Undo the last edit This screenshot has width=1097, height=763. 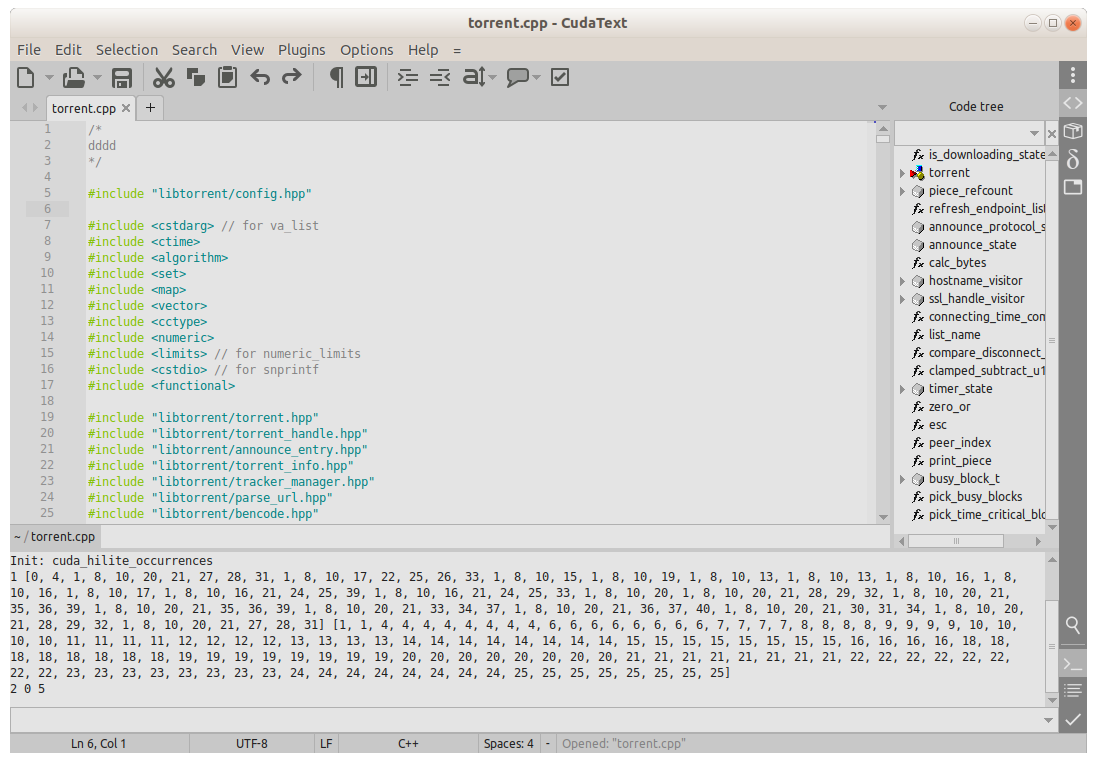click(x=260, y=78)
